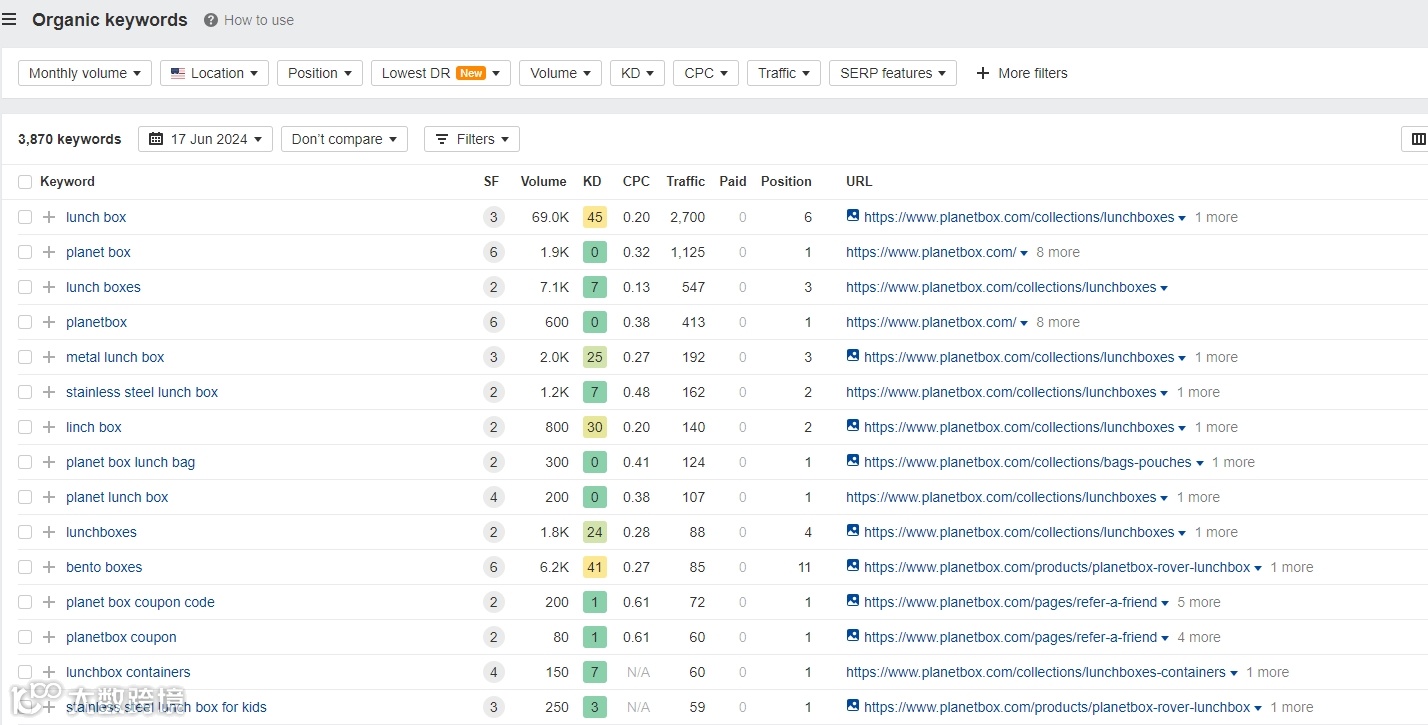The image size is (1428, 725).
Task: Expand the plus icon for linch box
Action: click(x=49, y=427)
